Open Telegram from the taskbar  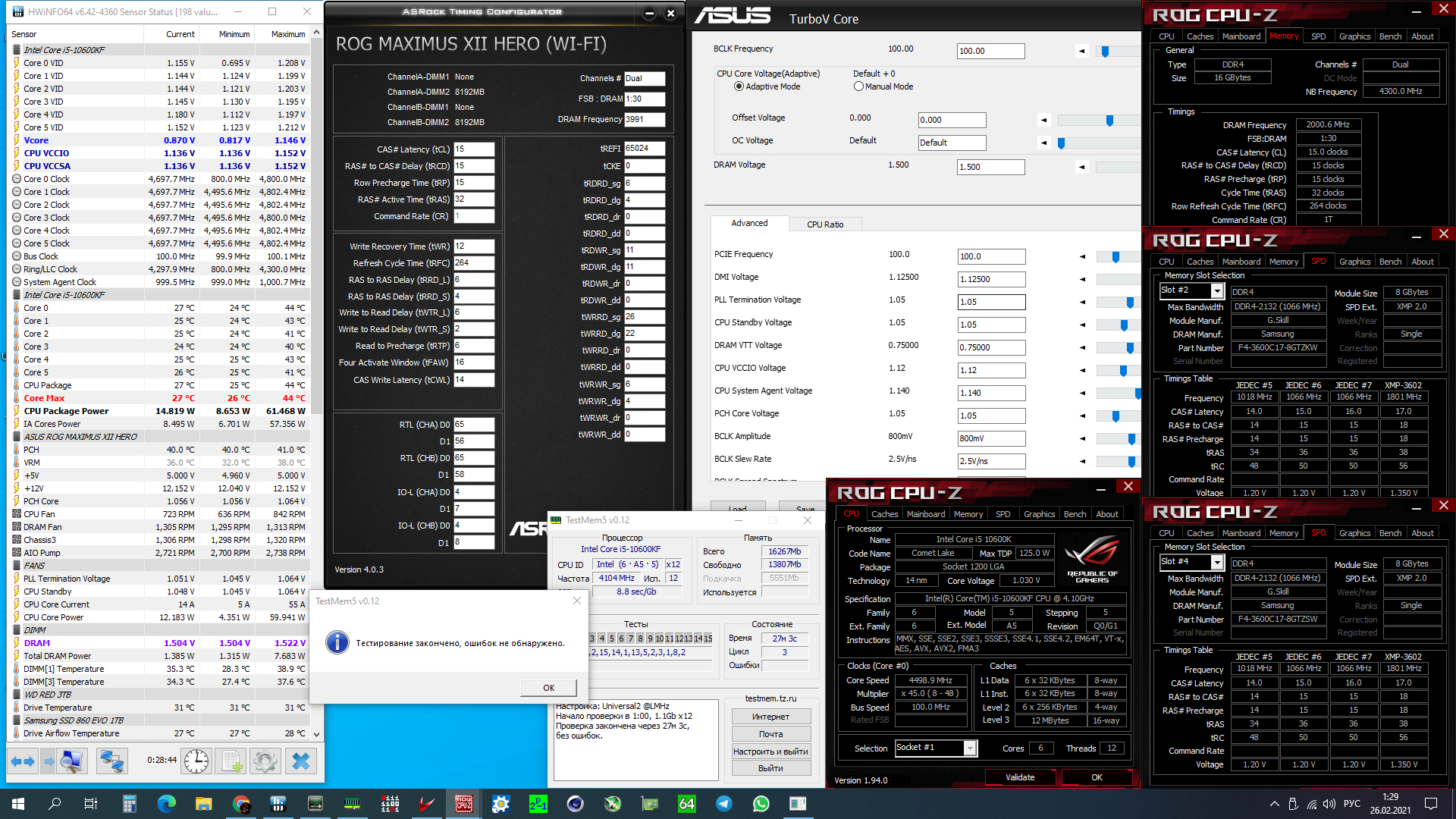click(x=724, y=803)
